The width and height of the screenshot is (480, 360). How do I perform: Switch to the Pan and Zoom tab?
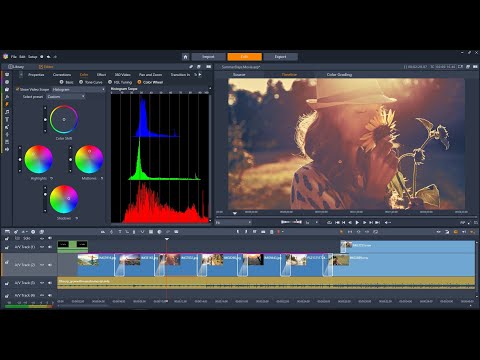(150, 75)
